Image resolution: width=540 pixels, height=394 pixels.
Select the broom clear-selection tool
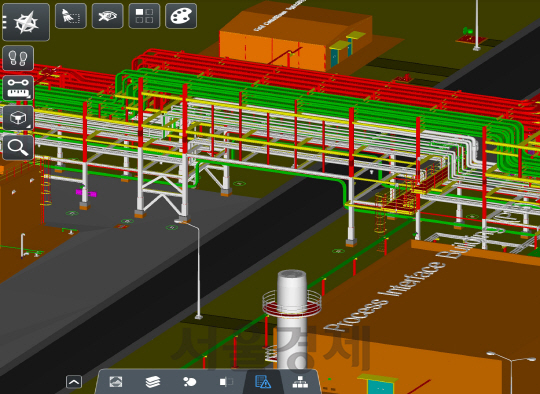click(x=71, y=16)
